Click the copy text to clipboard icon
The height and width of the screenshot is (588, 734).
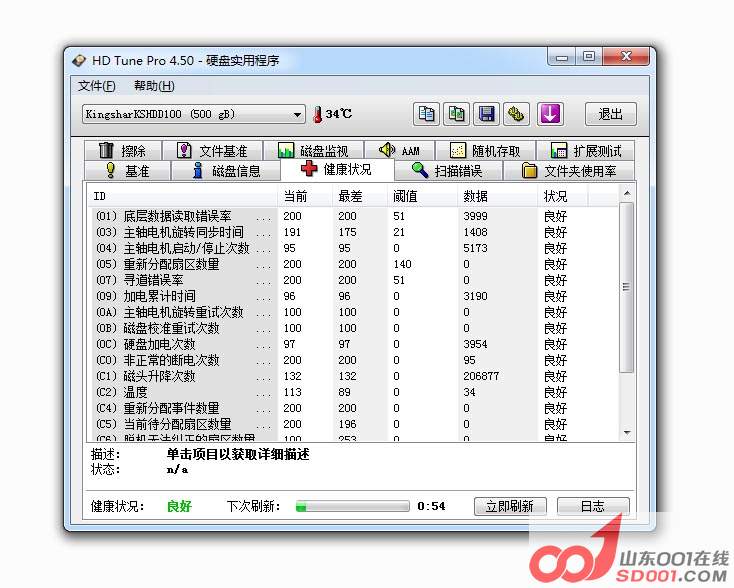[x=427, y=114]
